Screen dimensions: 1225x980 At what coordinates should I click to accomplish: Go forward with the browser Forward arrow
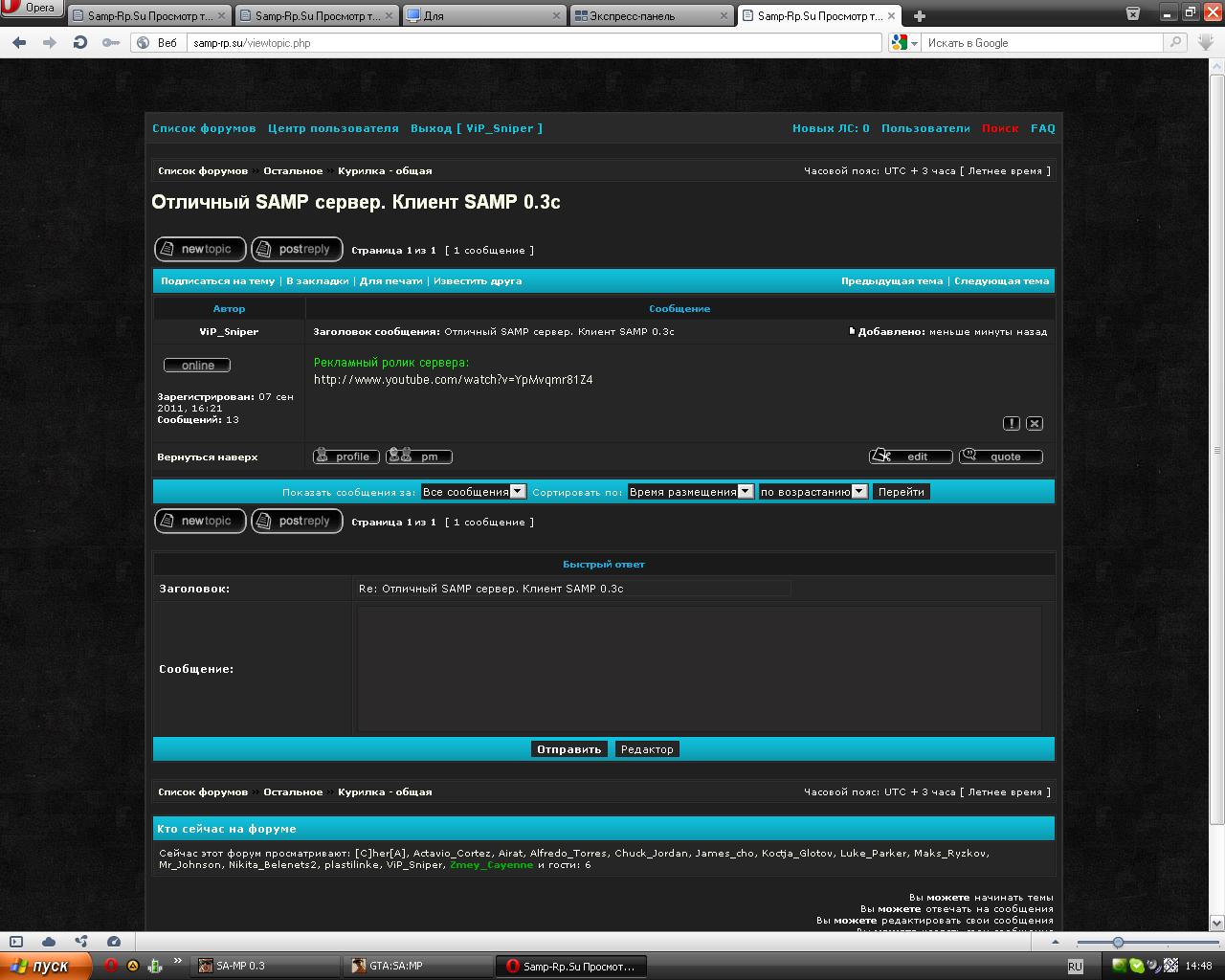[x=50, y=43]
